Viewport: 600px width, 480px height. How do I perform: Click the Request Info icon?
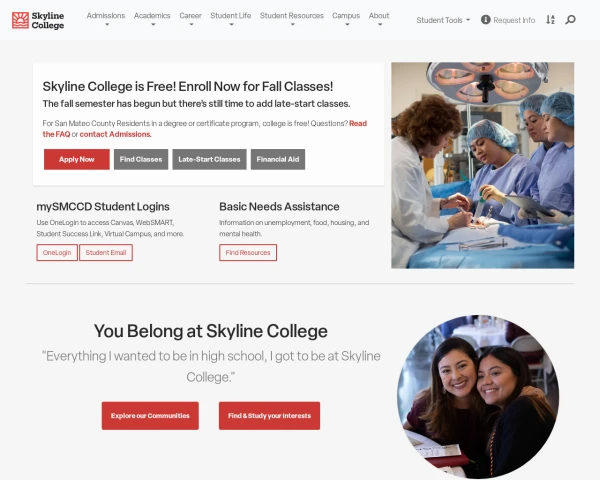486,20
